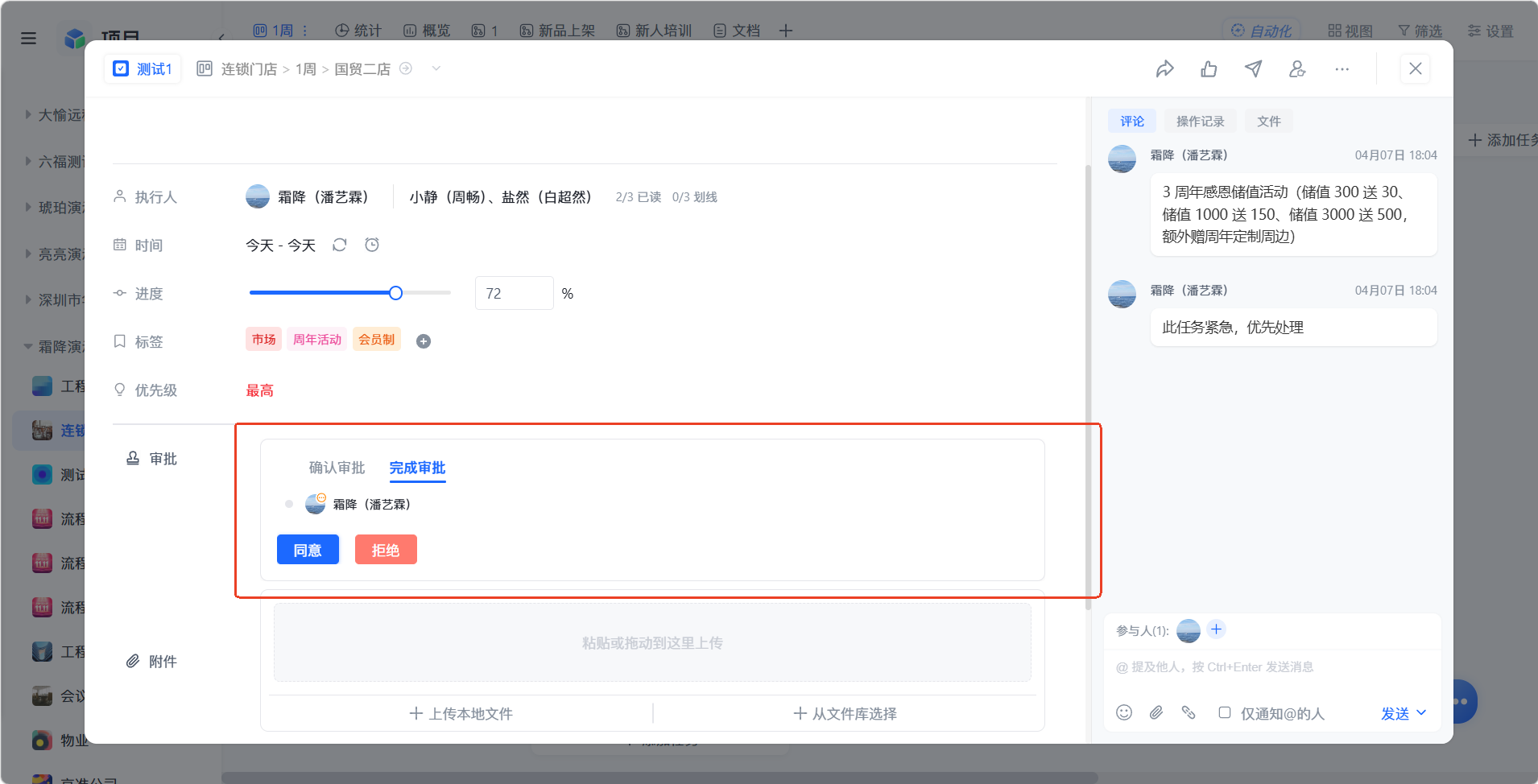Image resolution: width=1538 pixels, height=784 pixels.
Task: Click the paste-or-drag upload area
Action: coord(652,642)
